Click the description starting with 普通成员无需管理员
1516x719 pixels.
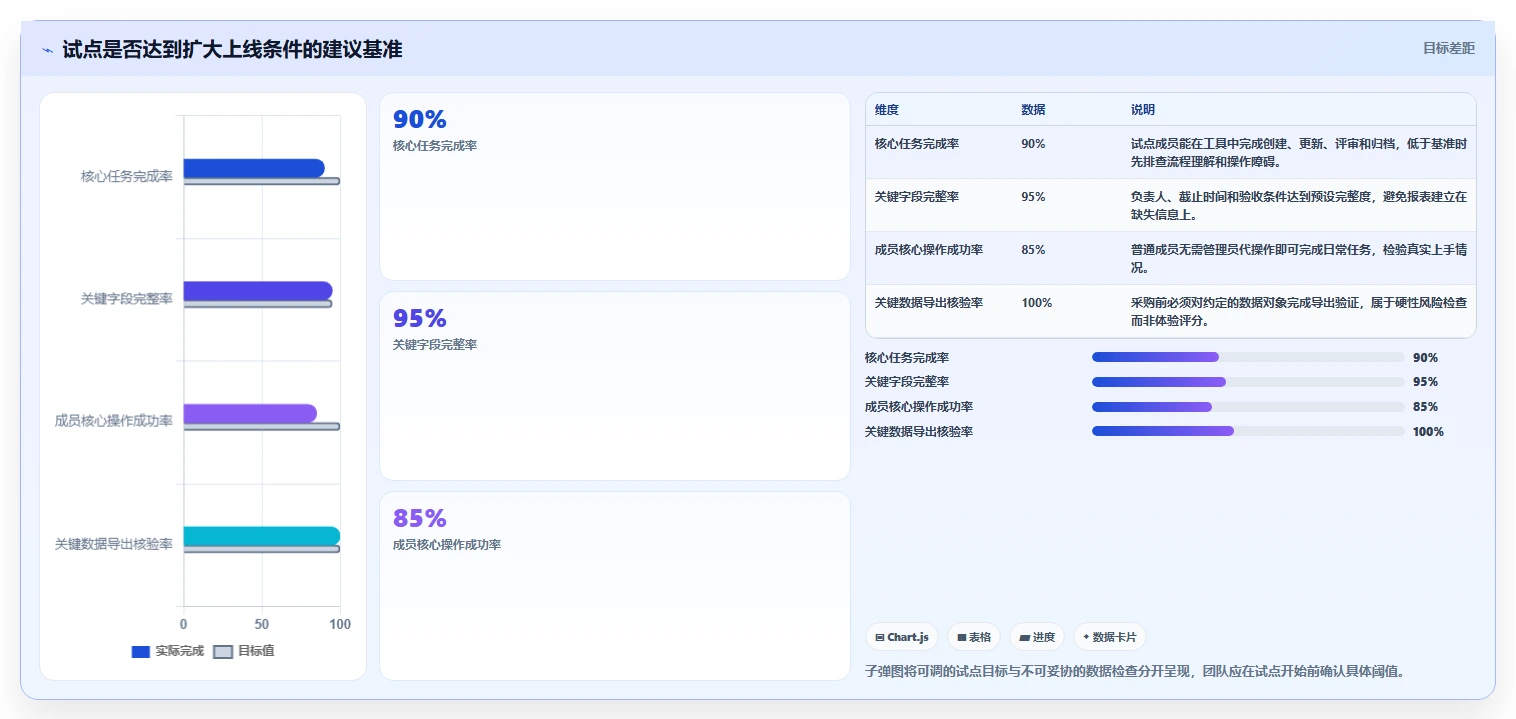pos(1299,259)
